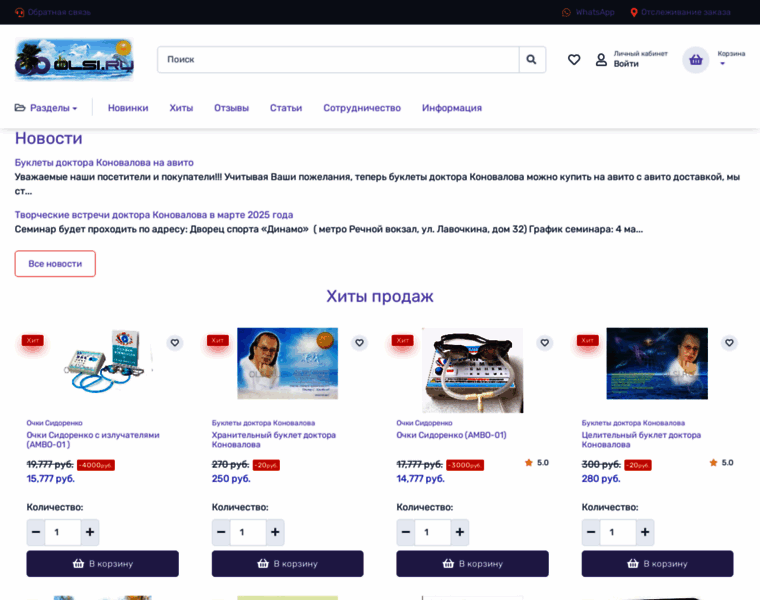Open news Творческие встречи доктора Коновалова

coord(154,215)
